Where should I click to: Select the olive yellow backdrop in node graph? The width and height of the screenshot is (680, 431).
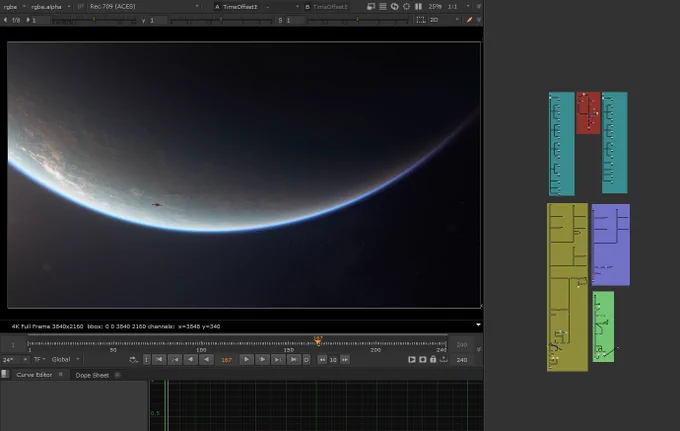point(567,287)
